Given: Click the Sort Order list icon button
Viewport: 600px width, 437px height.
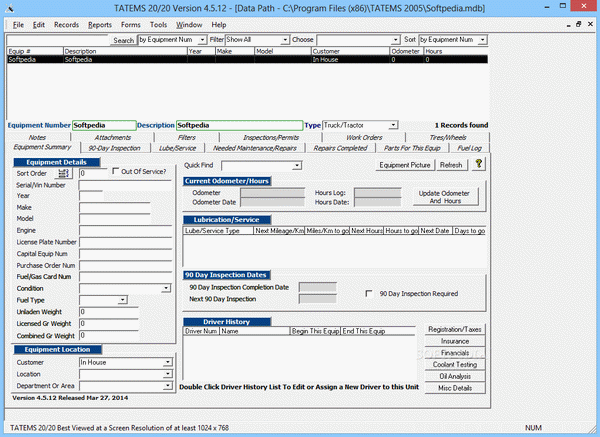Looking at the screenshot, I should (64, 173).
